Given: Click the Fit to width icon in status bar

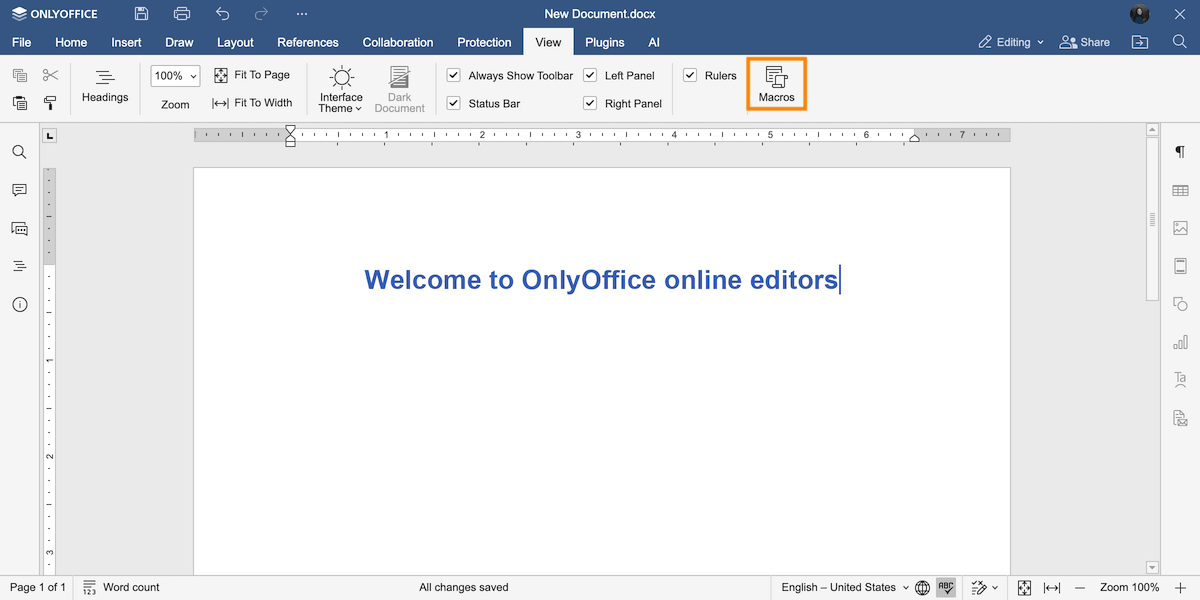Looking at the screenshot, I should 1052,587.
